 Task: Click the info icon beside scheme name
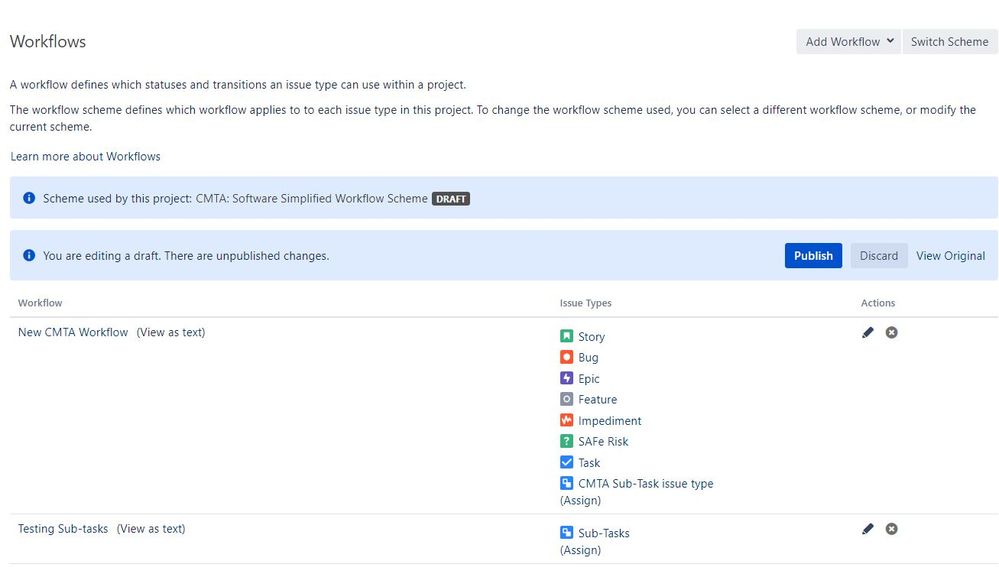click(29, 198)
